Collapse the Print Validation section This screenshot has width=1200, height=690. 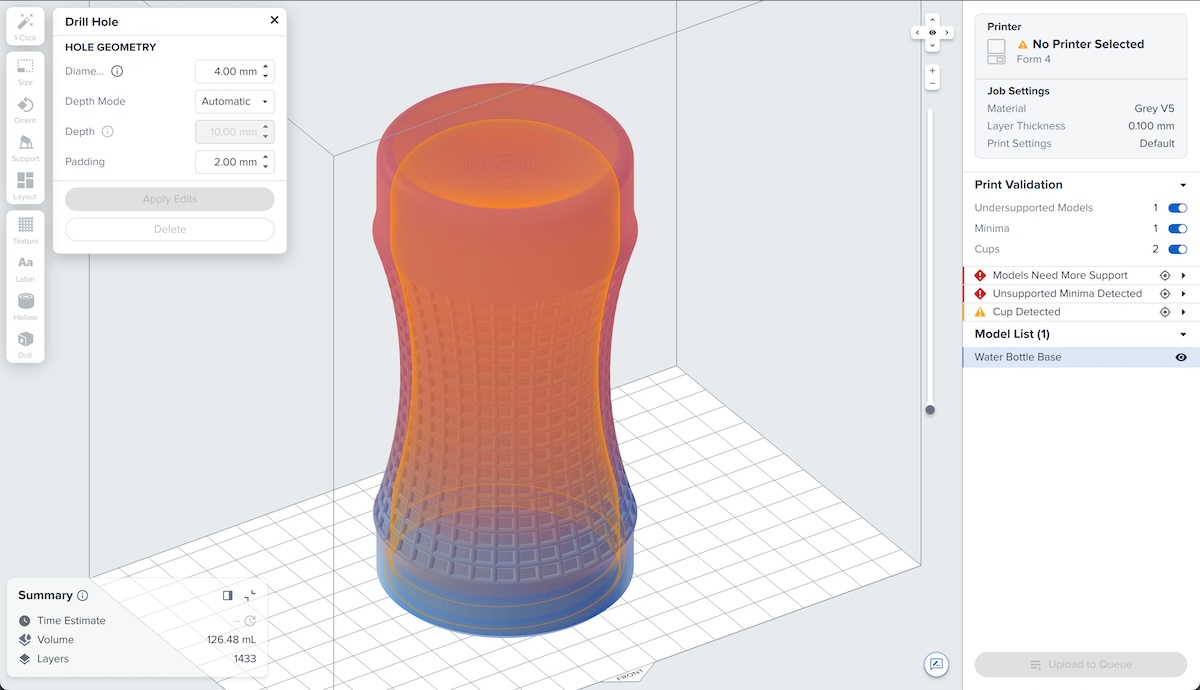coord(1183,184)
